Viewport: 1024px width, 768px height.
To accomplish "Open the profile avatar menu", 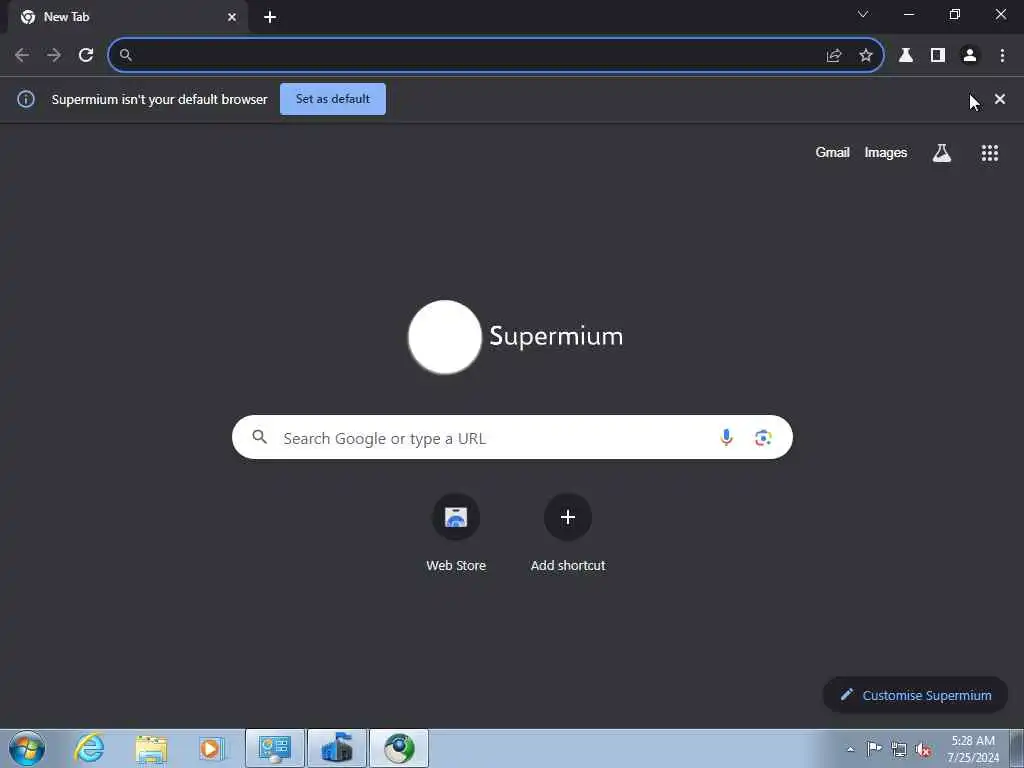I will point(970,56).
